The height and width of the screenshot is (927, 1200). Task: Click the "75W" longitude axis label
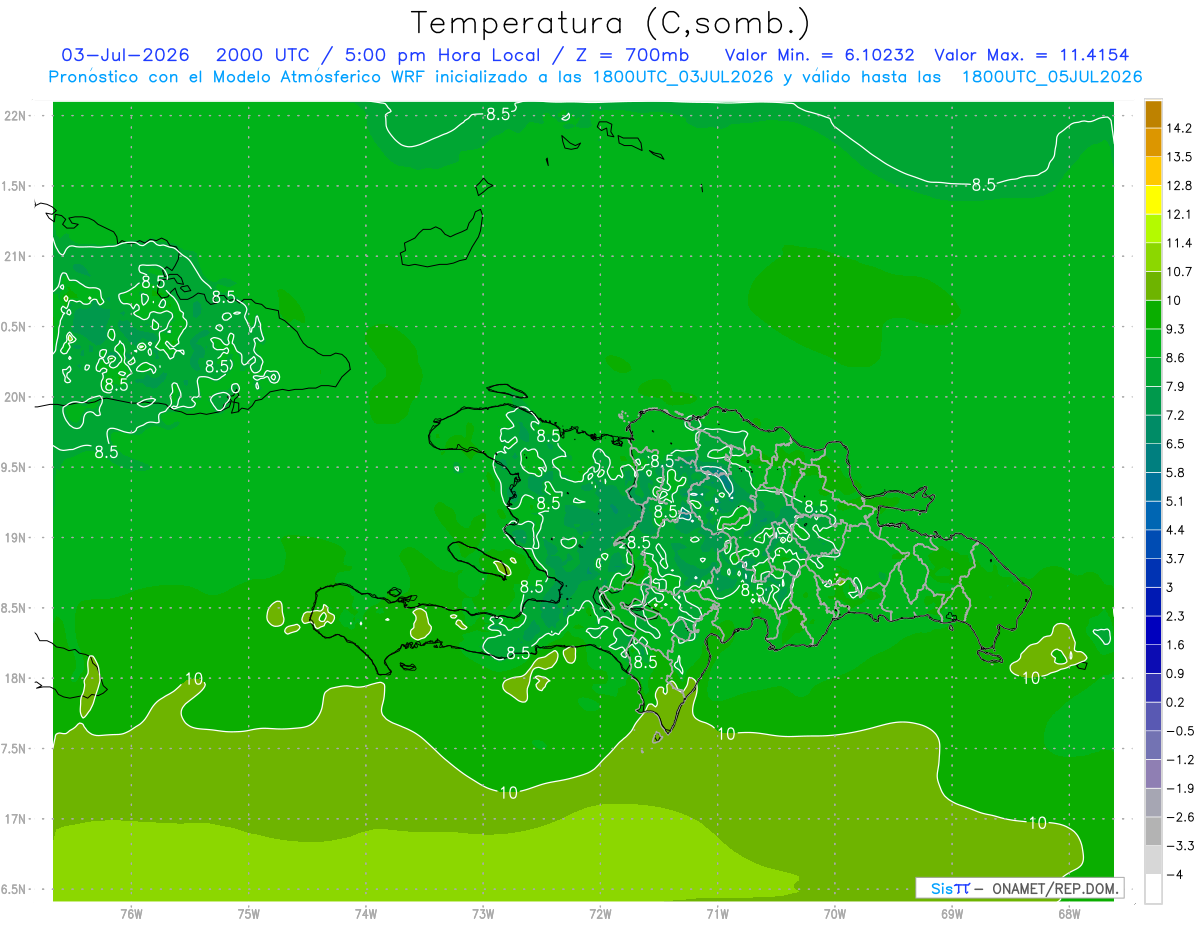pyautogui.click(x=248, y=914)
